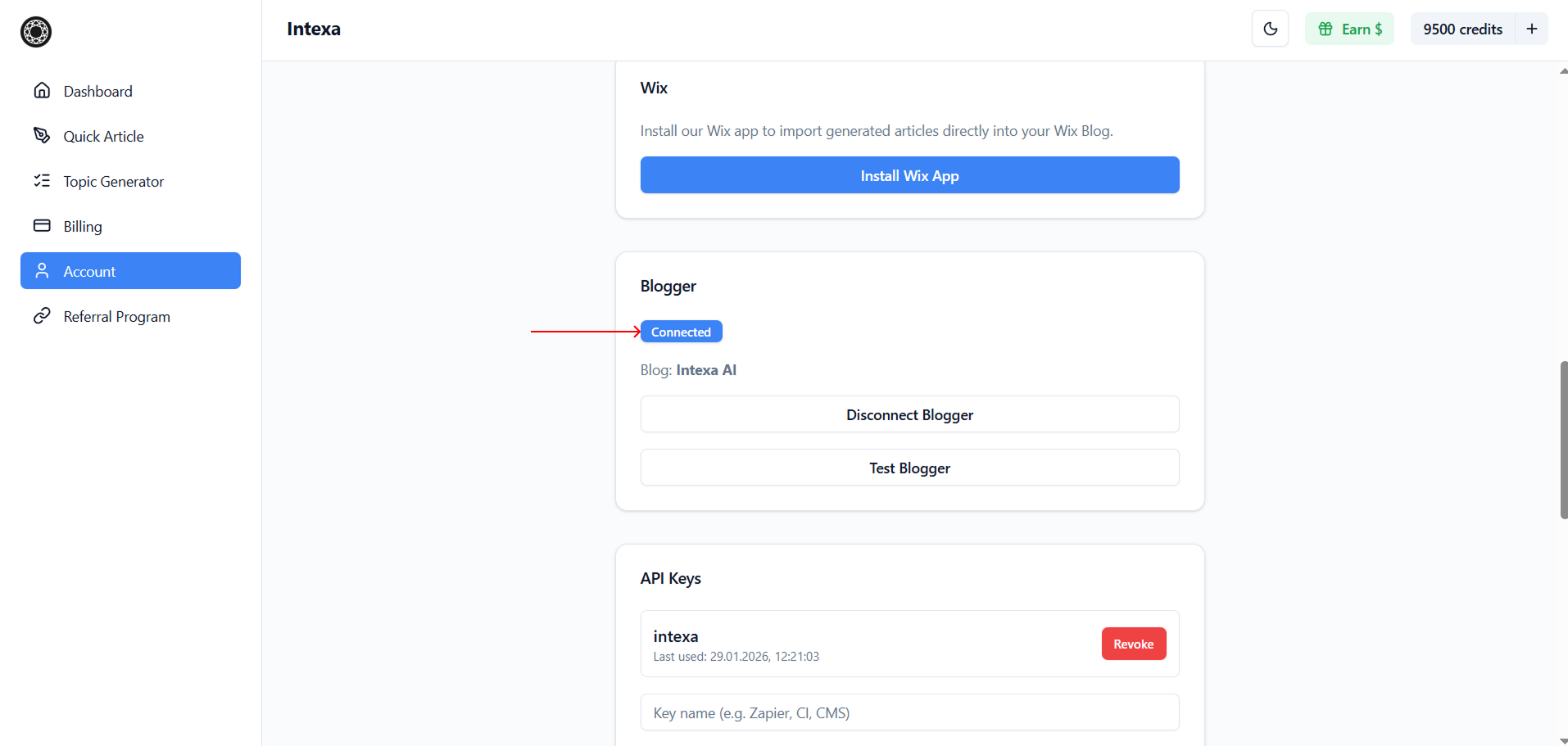Click the page's vertical scrollbar thumb

click(1563, 440)
